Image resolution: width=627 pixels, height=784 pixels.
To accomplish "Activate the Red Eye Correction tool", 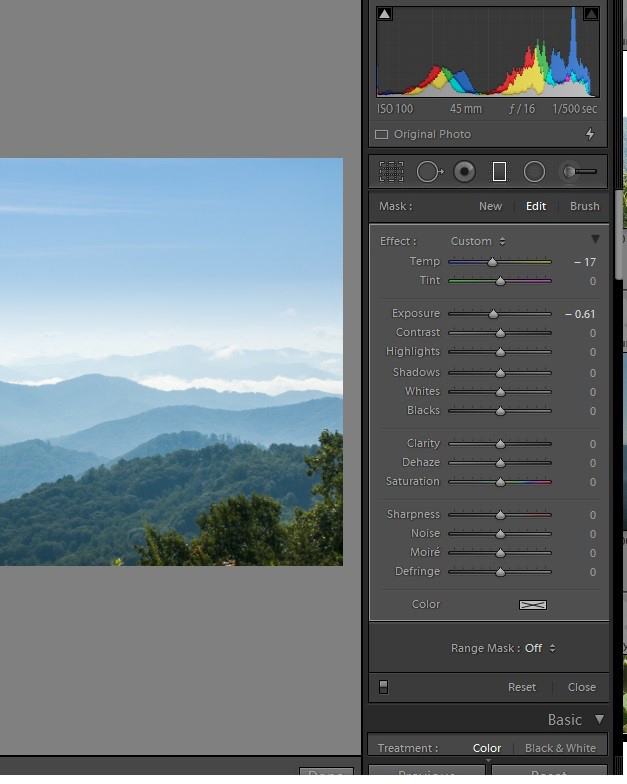I will pos(464,172).
